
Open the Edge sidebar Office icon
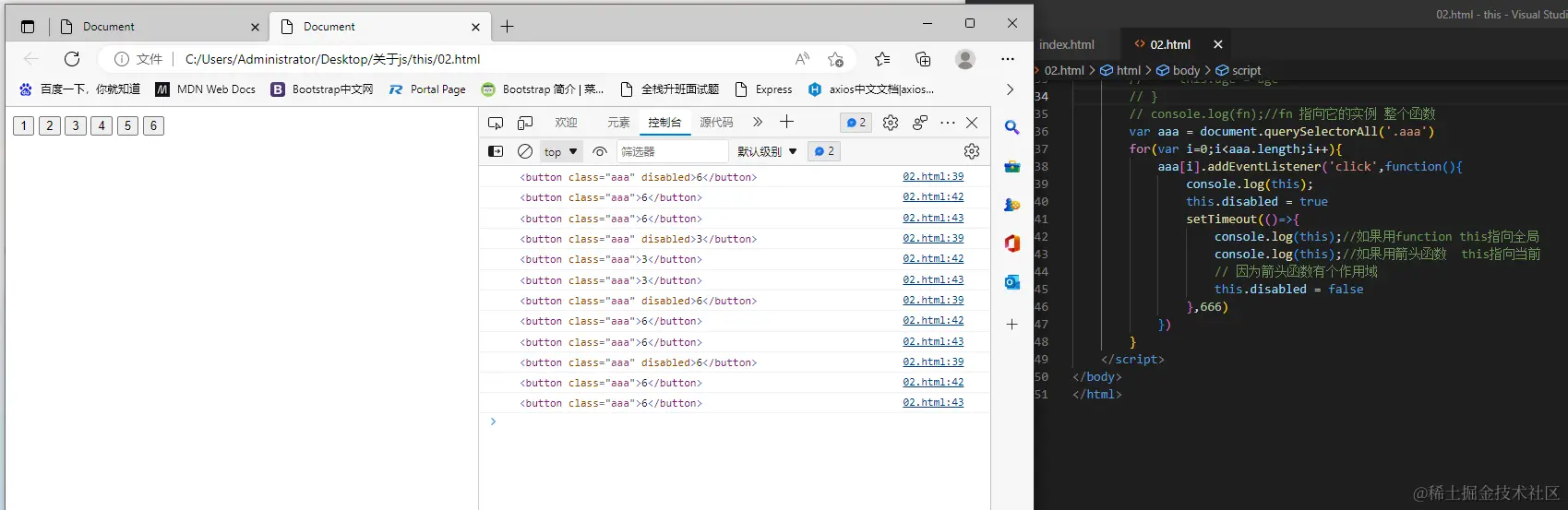pos(1012,243)
